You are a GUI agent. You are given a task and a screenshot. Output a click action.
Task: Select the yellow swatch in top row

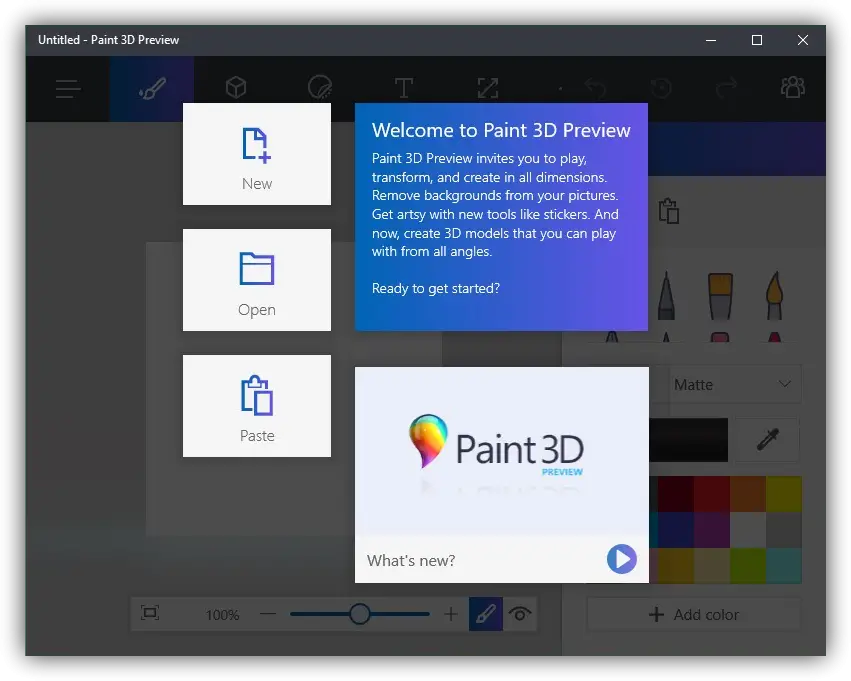click(x=784, y=494)
